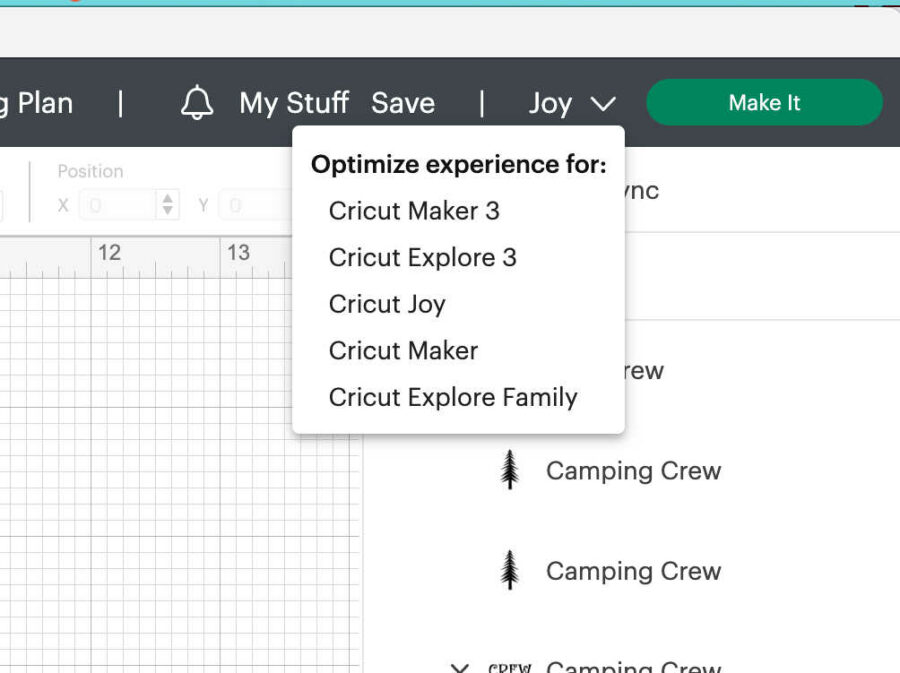Select the second tree Camping Crew layer

(632, 571)
